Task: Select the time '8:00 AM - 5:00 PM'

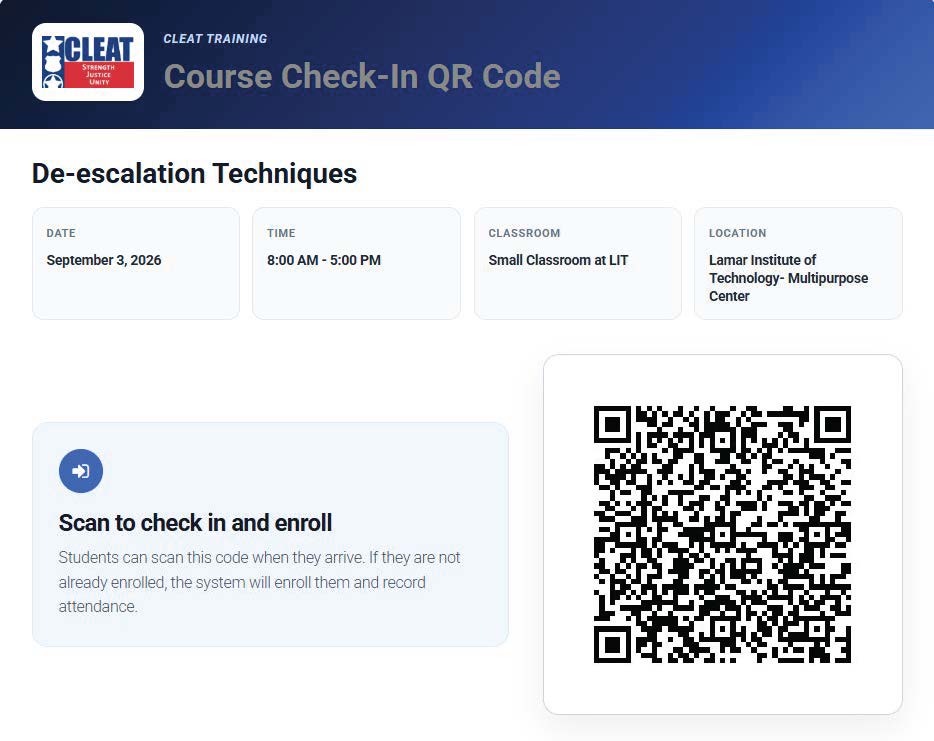Action: tap(324, 260)
